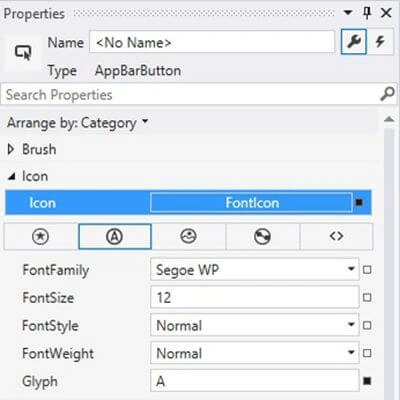This screenshot has height=400, width=400.
Task: Open FontWeight property marker square
Action: 367,353
